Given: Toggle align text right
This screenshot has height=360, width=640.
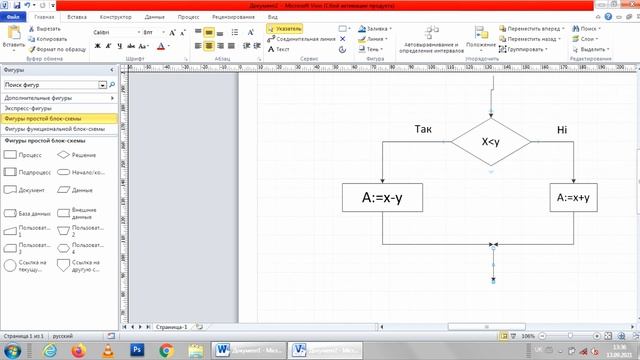Looking at the screenshot, I should pos(220,46).
